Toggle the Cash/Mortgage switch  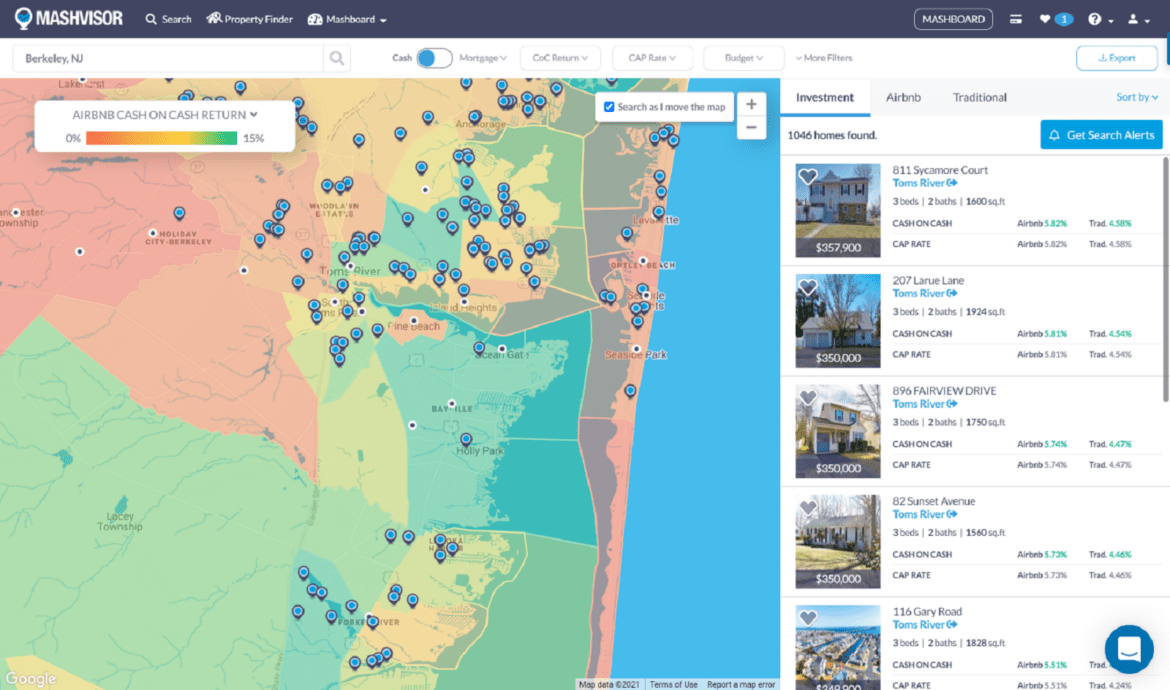[434, 58]
